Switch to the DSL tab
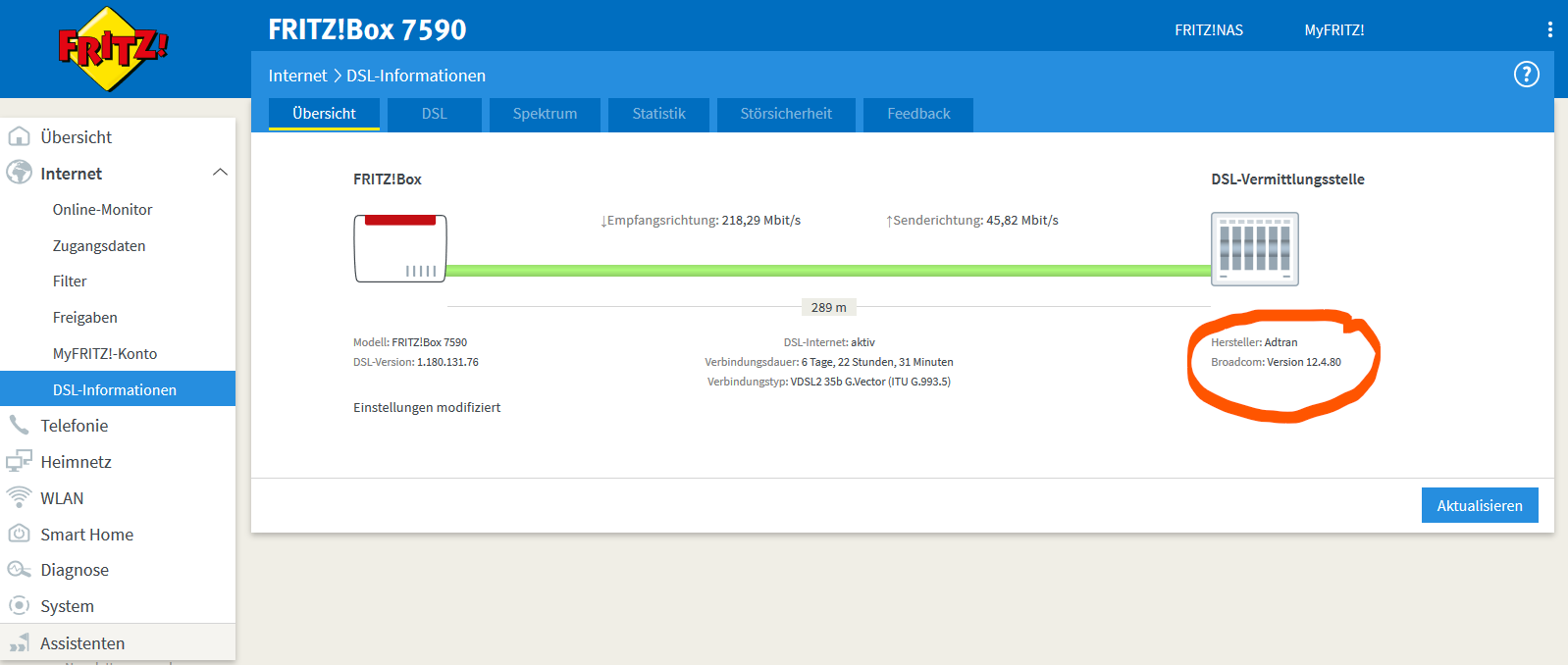This screenshot has width=1568, height=665. coord(435,114)
